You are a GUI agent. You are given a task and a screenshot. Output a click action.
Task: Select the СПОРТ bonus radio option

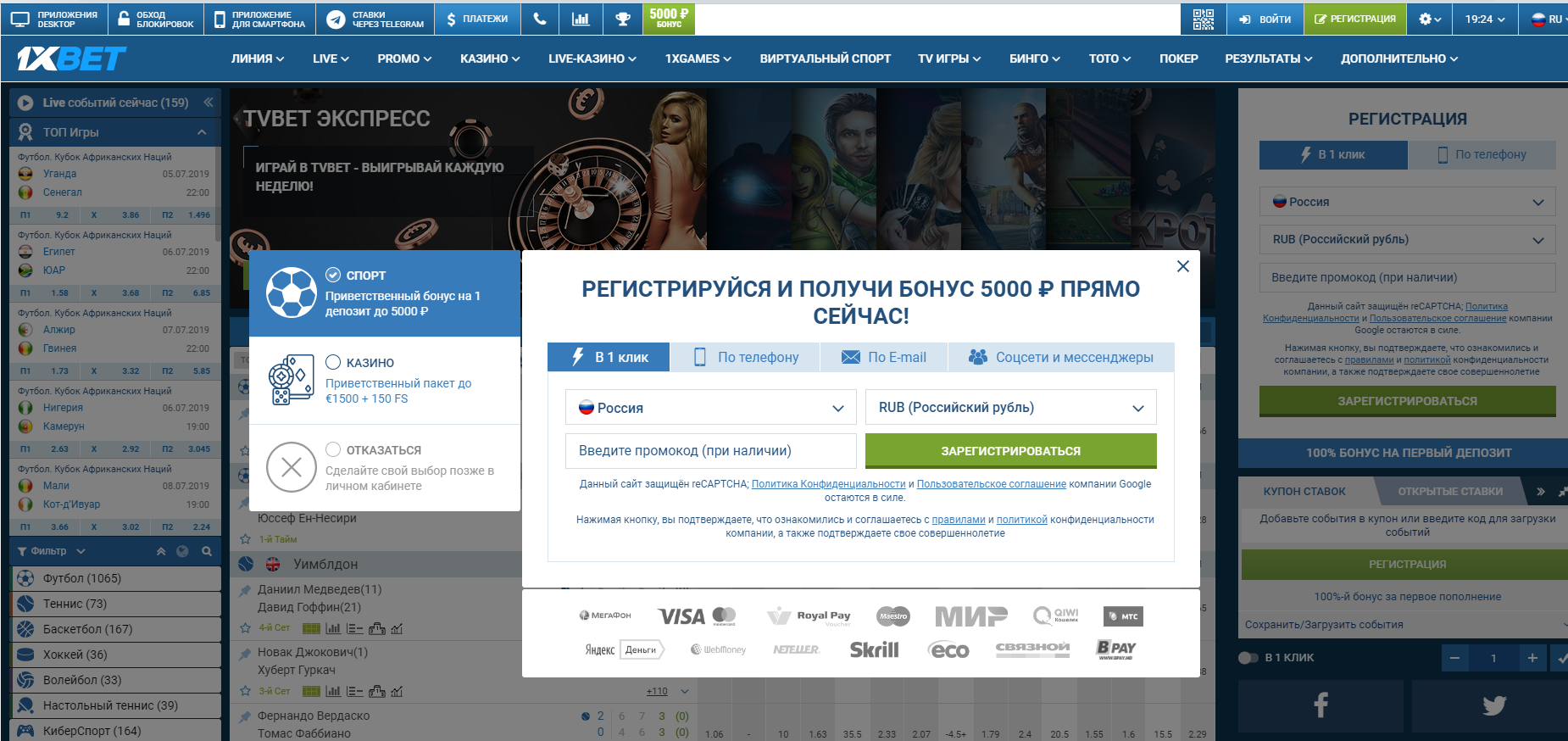pyautogui.click(x=333, y=275)
